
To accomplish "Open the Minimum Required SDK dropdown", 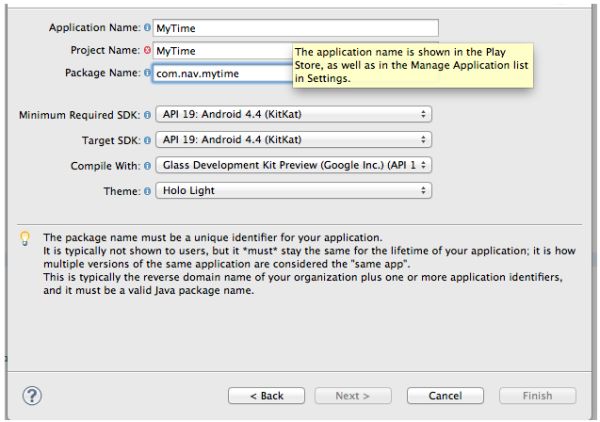I will [x=293, y=115].
